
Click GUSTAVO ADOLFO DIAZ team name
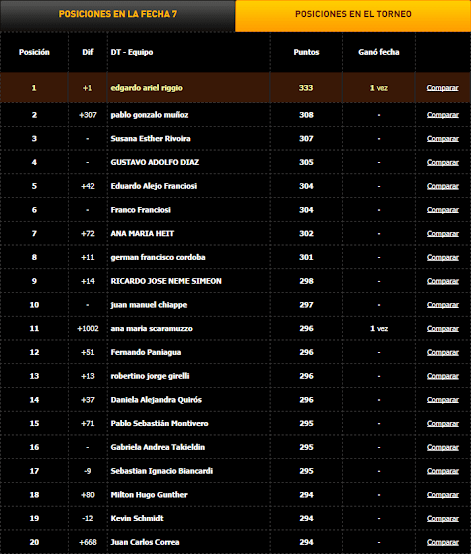155,162
